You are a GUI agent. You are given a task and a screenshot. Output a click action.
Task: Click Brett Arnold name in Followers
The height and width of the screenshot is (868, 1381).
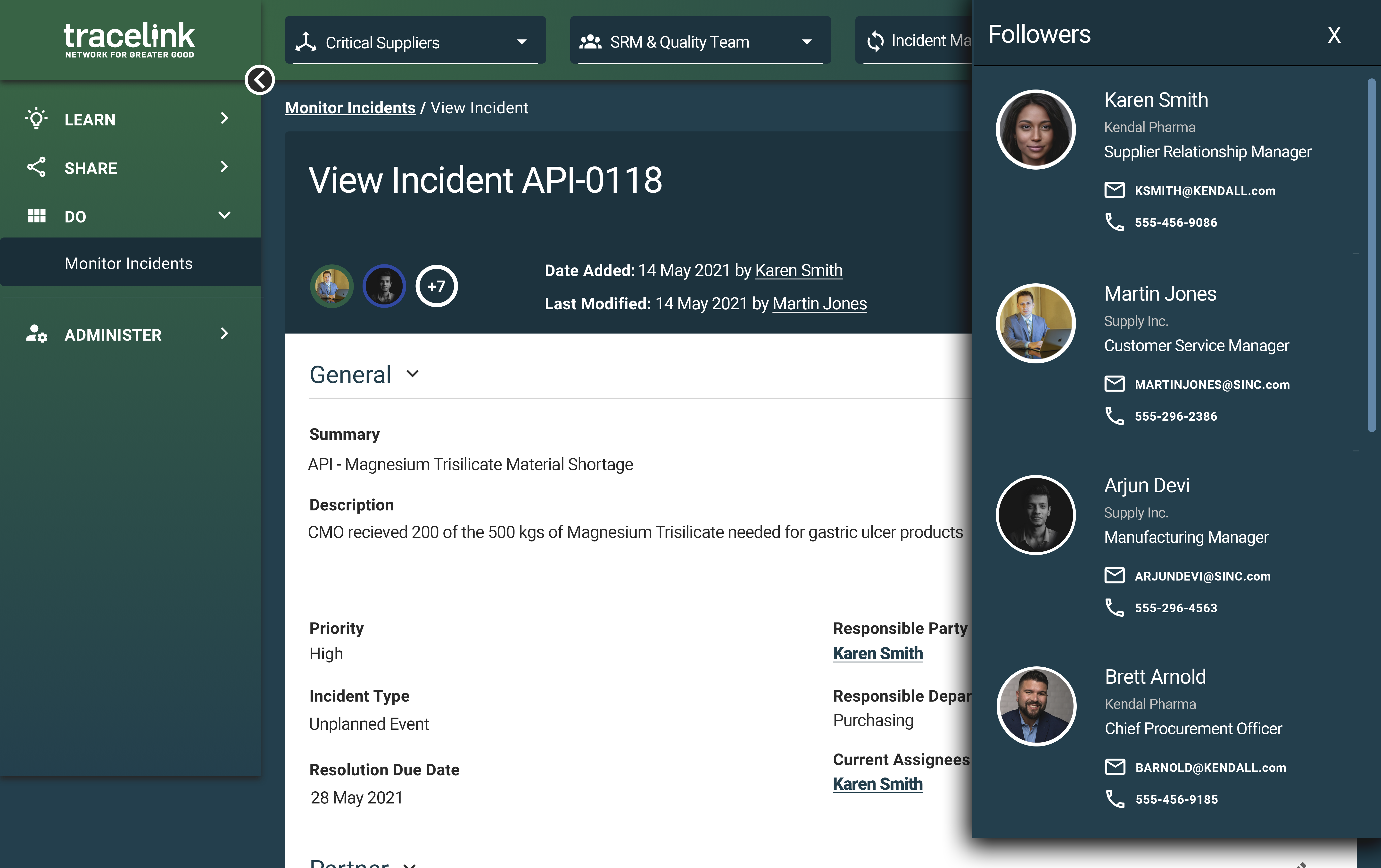1155,677
